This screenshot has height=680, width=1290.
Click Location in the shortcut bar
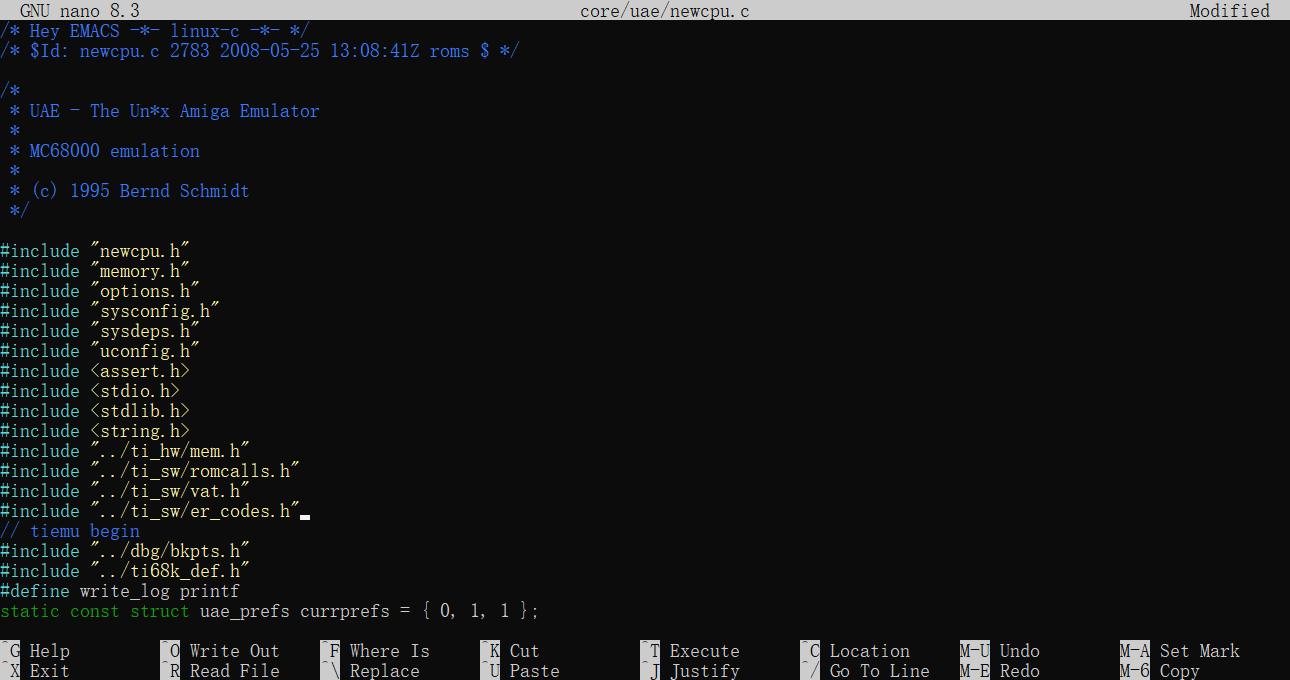point(869,651)
